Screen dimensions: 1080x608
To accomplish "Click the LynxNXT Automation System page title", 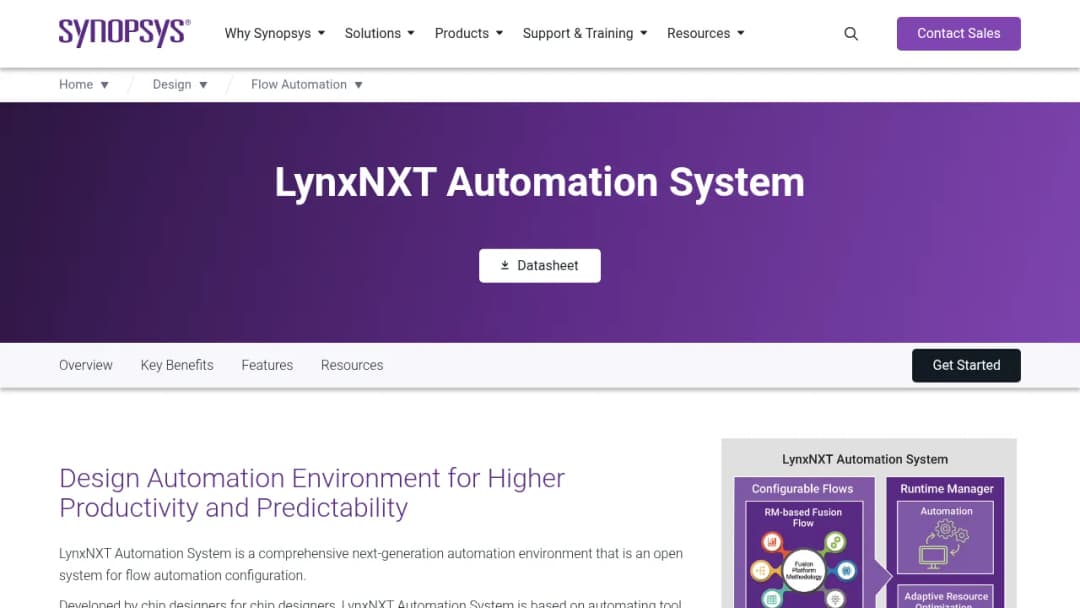I will pyautogui.click(x=539, y=182).
